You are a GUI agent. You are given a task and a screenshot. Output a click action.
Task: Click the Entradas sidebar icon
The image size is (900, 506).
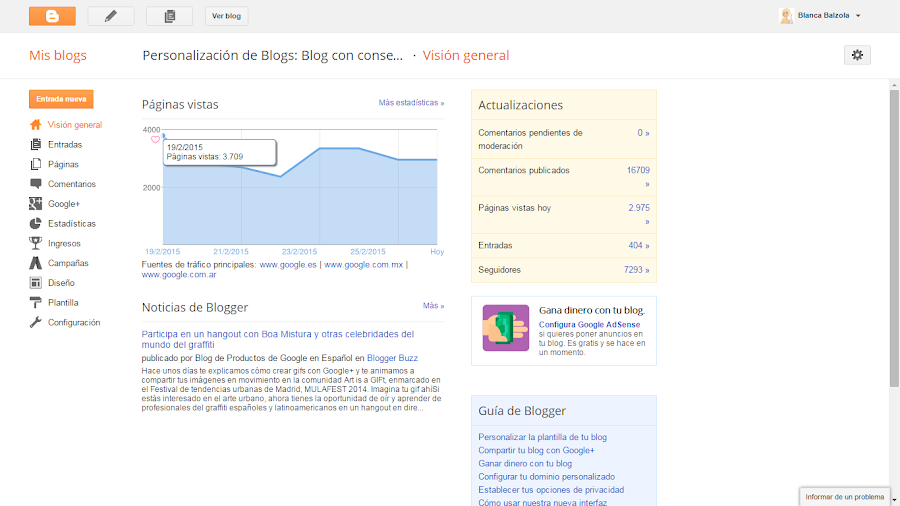(x=36, y=145)
